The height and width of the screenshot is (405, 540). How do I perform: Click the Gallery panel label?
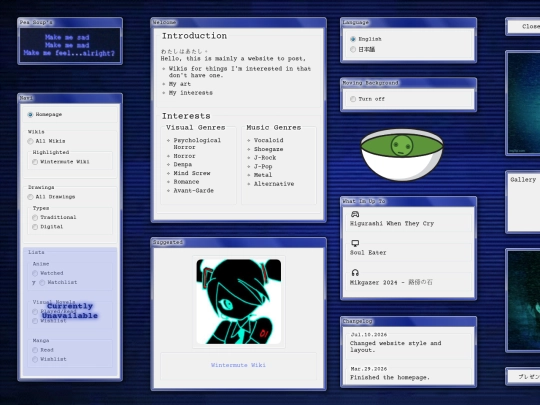(523, 180)
